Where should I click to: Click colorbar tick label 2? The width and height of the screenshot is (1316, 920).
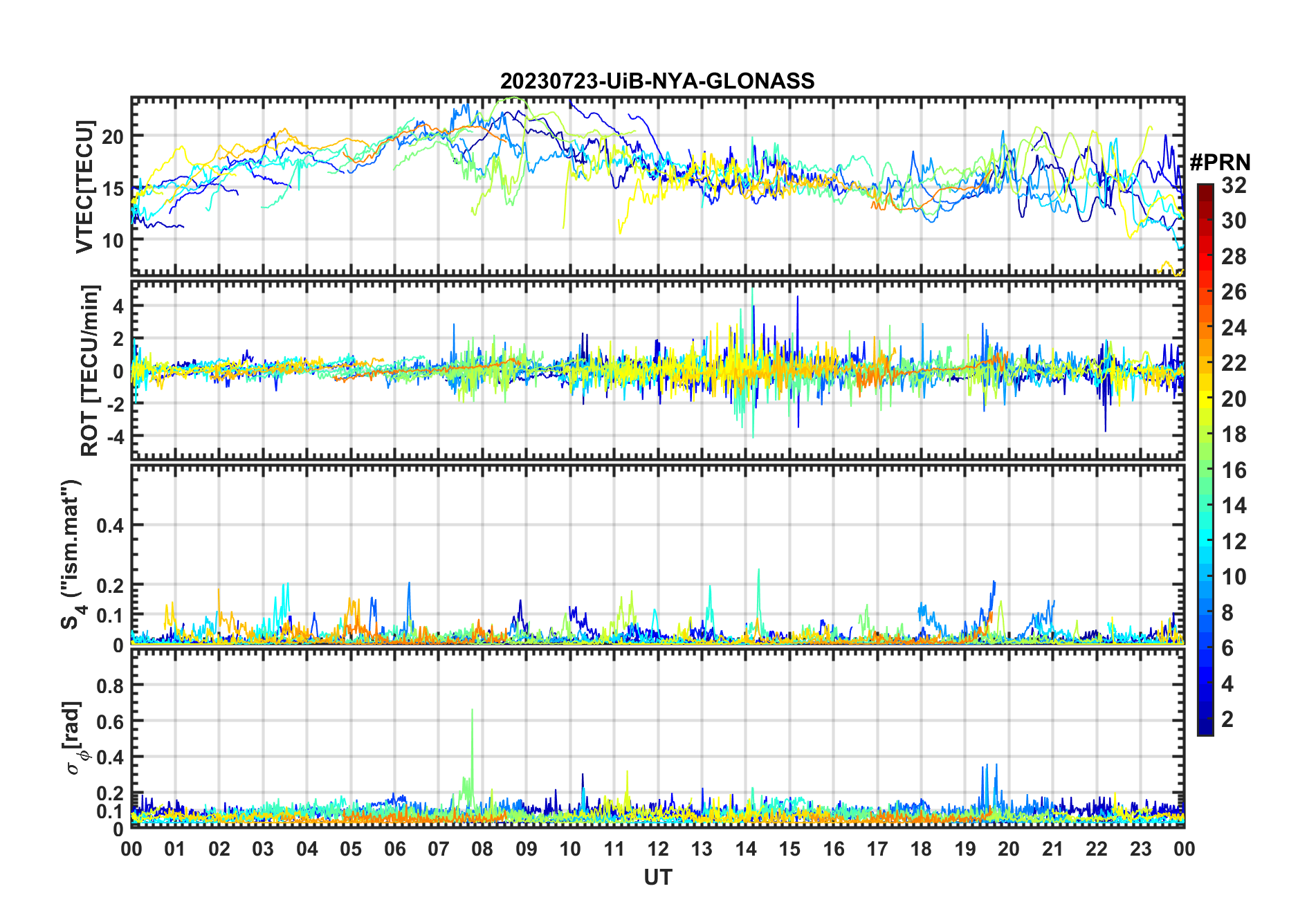(1227, 719)
